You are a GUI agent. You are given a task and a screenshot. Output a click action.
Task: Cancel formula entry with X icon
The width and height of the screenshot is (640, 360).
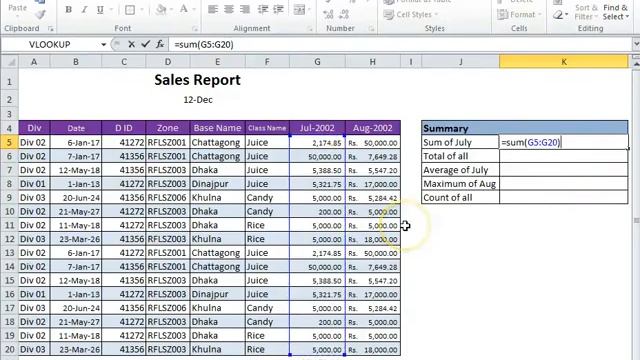tap(131, 44)
